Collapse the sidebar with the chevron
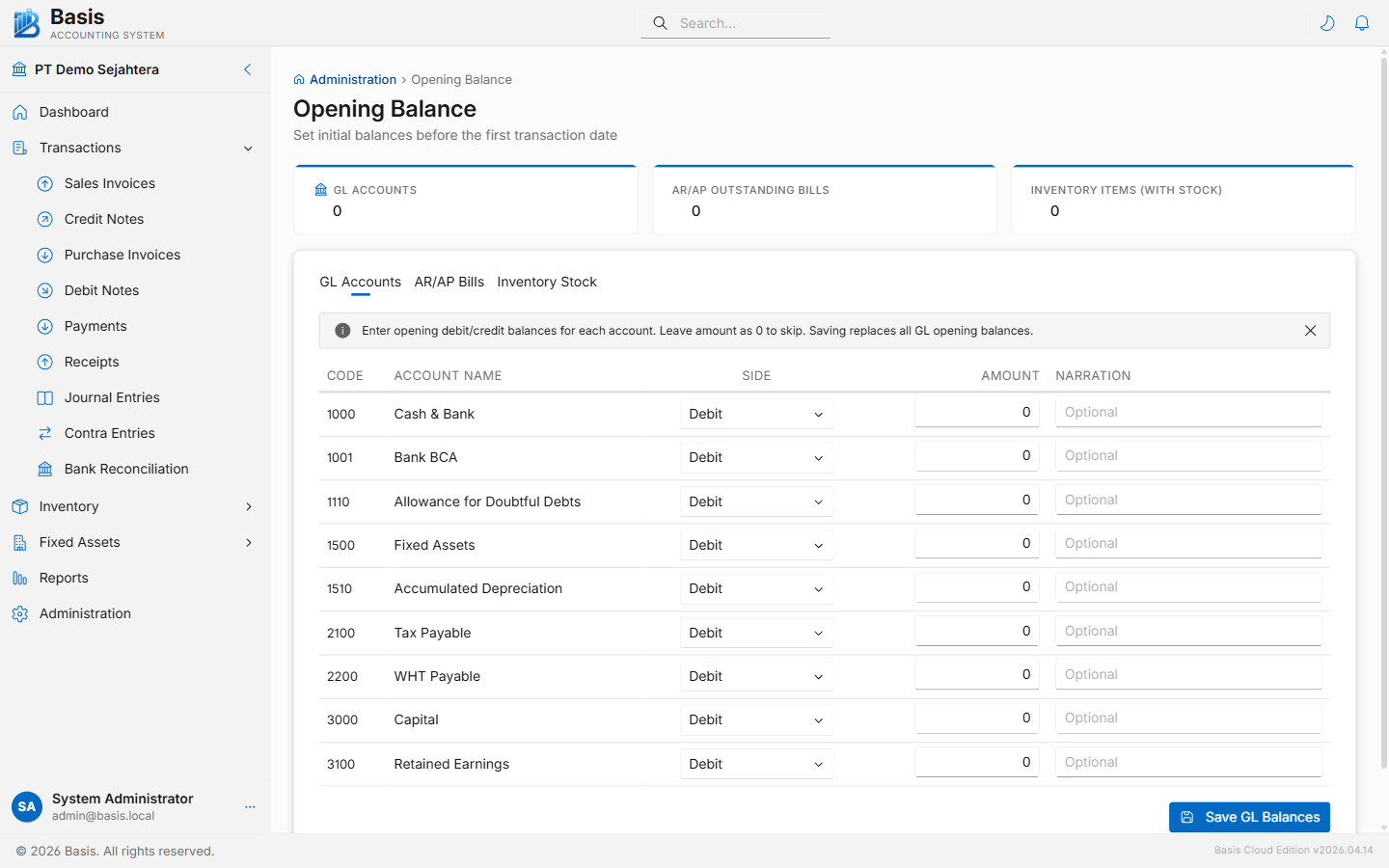The width and height of the screenshot is (1389, 868). (x=248, y=69)
